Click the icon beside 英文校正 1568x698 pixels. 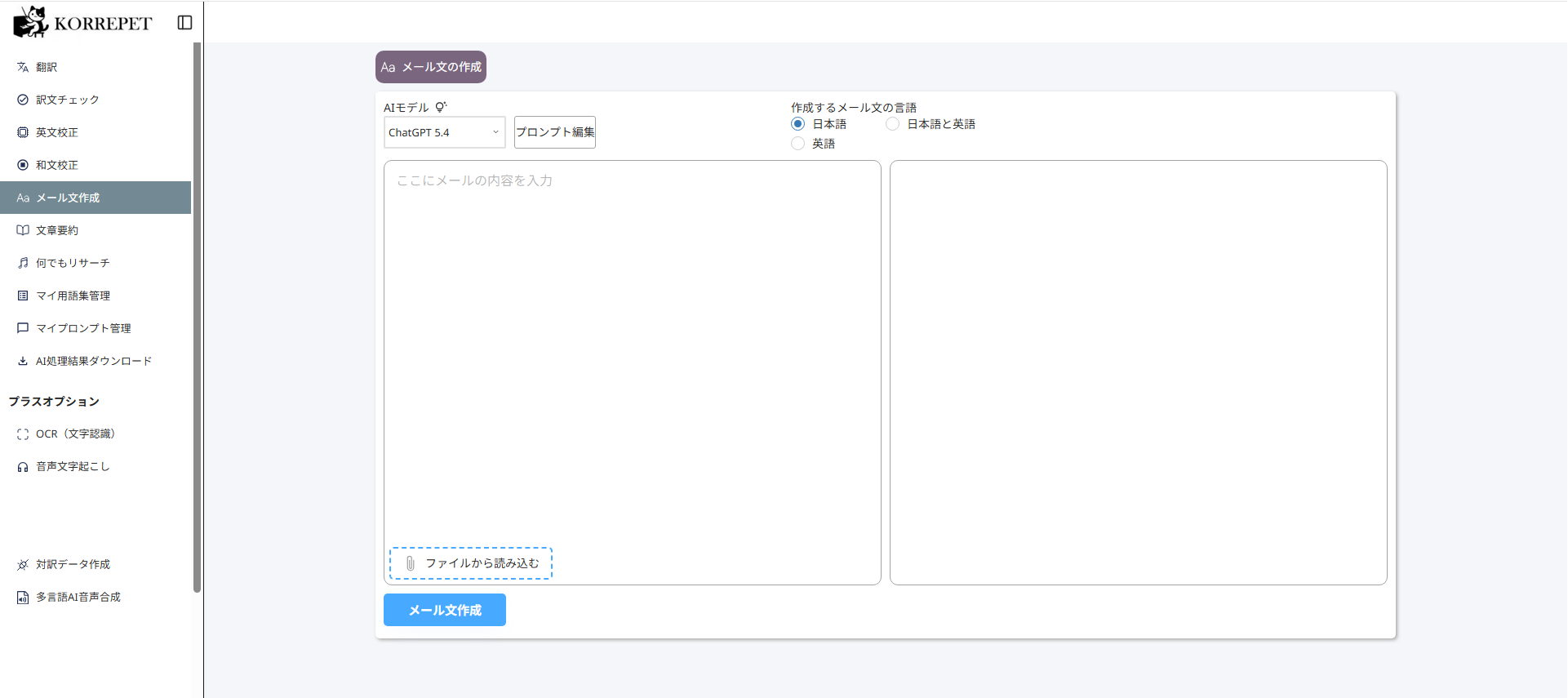click(x=23, y=132)
